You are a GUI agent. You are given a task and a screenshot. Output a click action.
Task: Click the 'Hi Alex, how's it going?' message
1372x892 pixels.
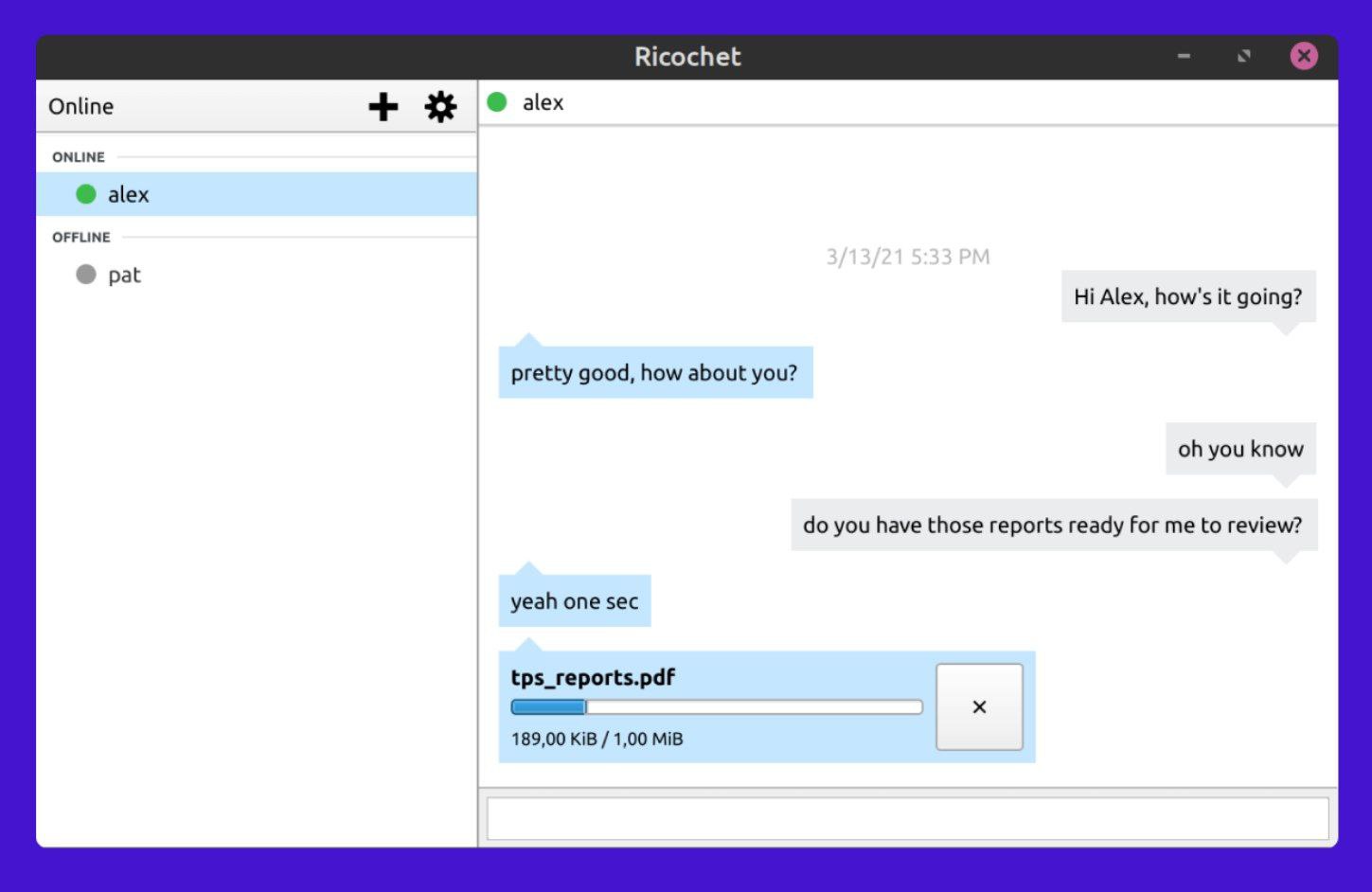[x=1188, y=296]
